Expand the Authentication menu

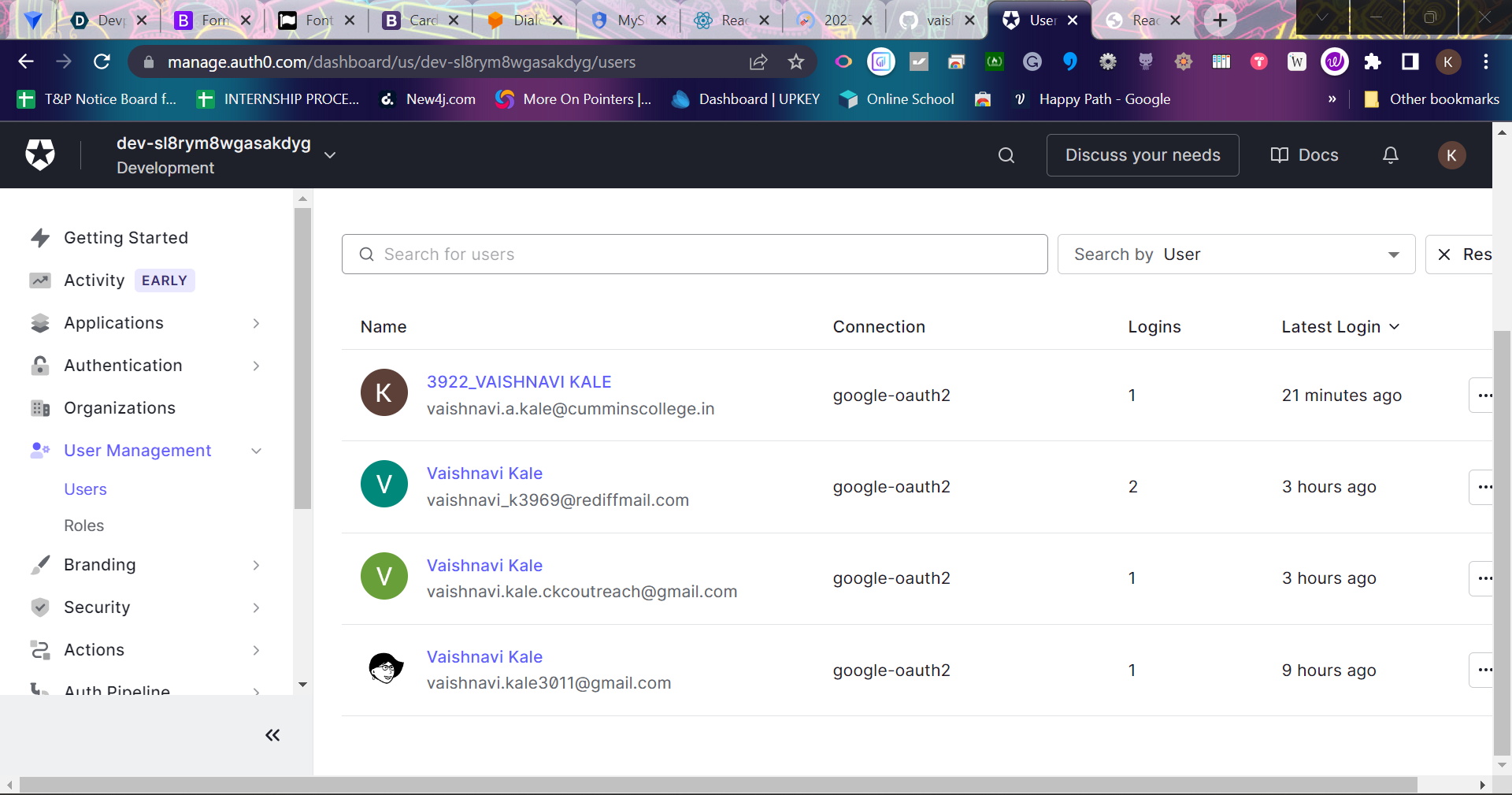[256, 366]
